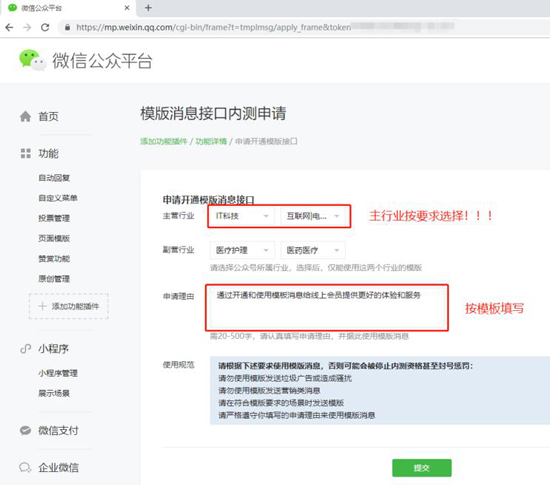Click the browser forward arrow
550x485 pixels.
pos(27,27)
